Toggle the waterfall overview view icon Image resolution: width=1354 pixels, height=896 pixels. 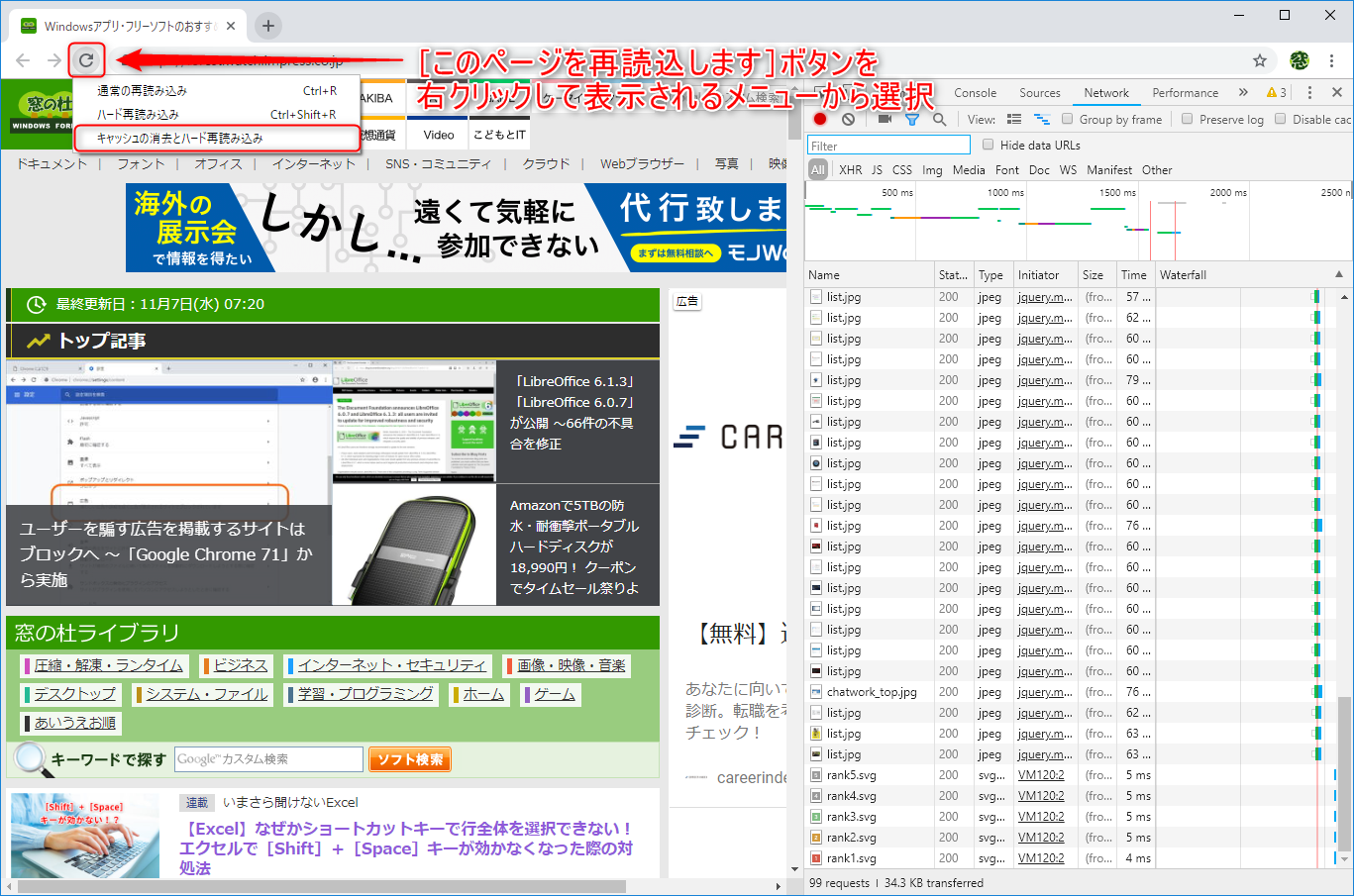tap(1041, 119)
